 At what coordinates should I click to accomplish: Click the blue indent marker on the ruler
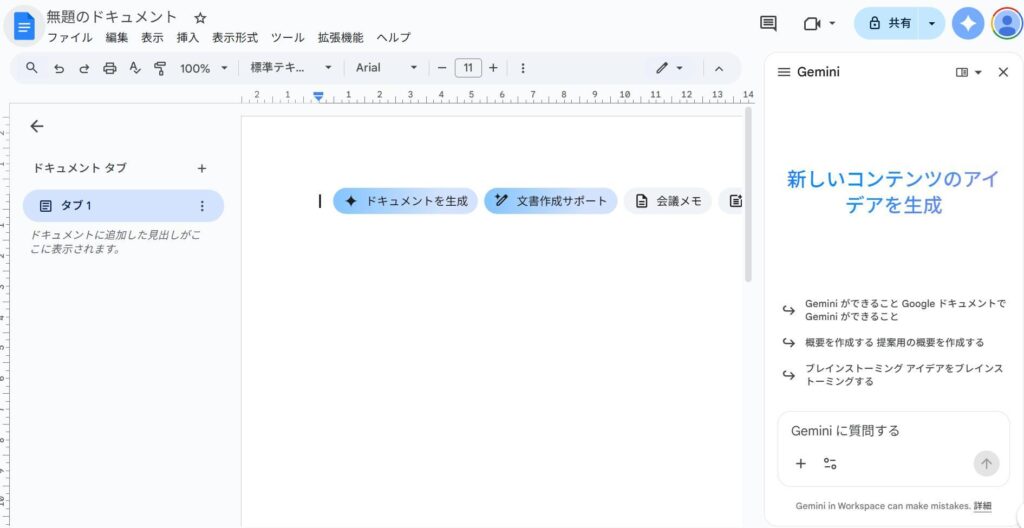point(318,97)
